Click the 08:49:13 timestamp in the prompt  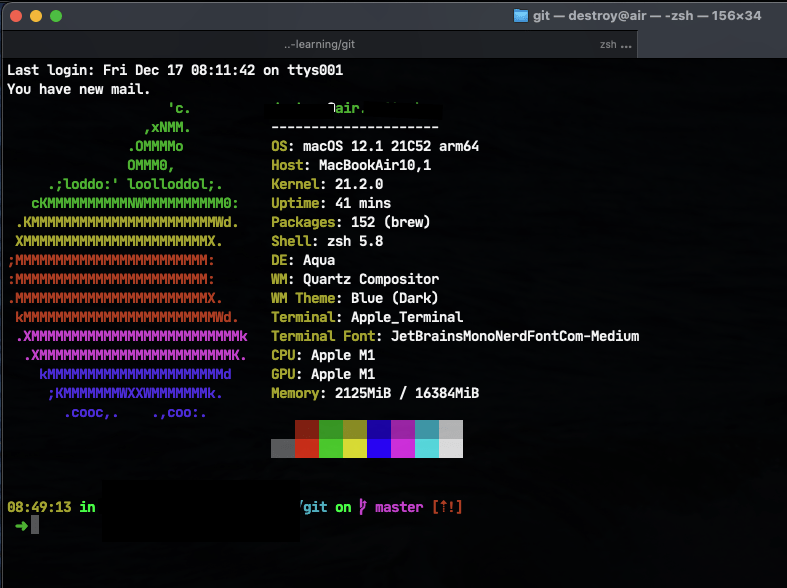coord(39,507)
